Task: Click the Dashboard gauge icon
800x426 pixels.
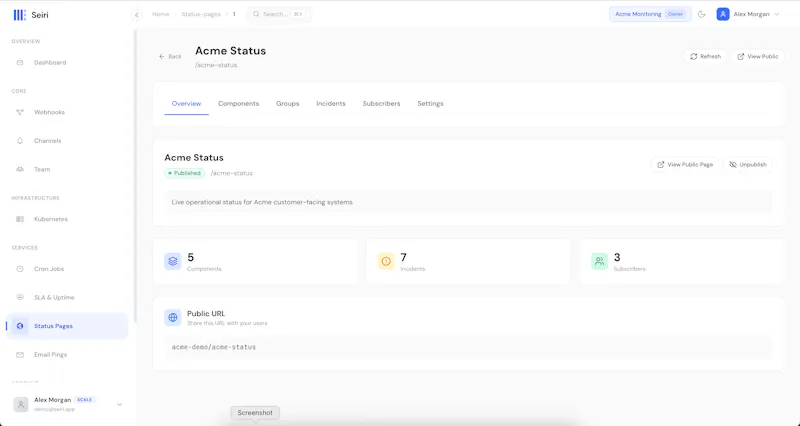Action: pyautogui.click(x=20, y=63)
